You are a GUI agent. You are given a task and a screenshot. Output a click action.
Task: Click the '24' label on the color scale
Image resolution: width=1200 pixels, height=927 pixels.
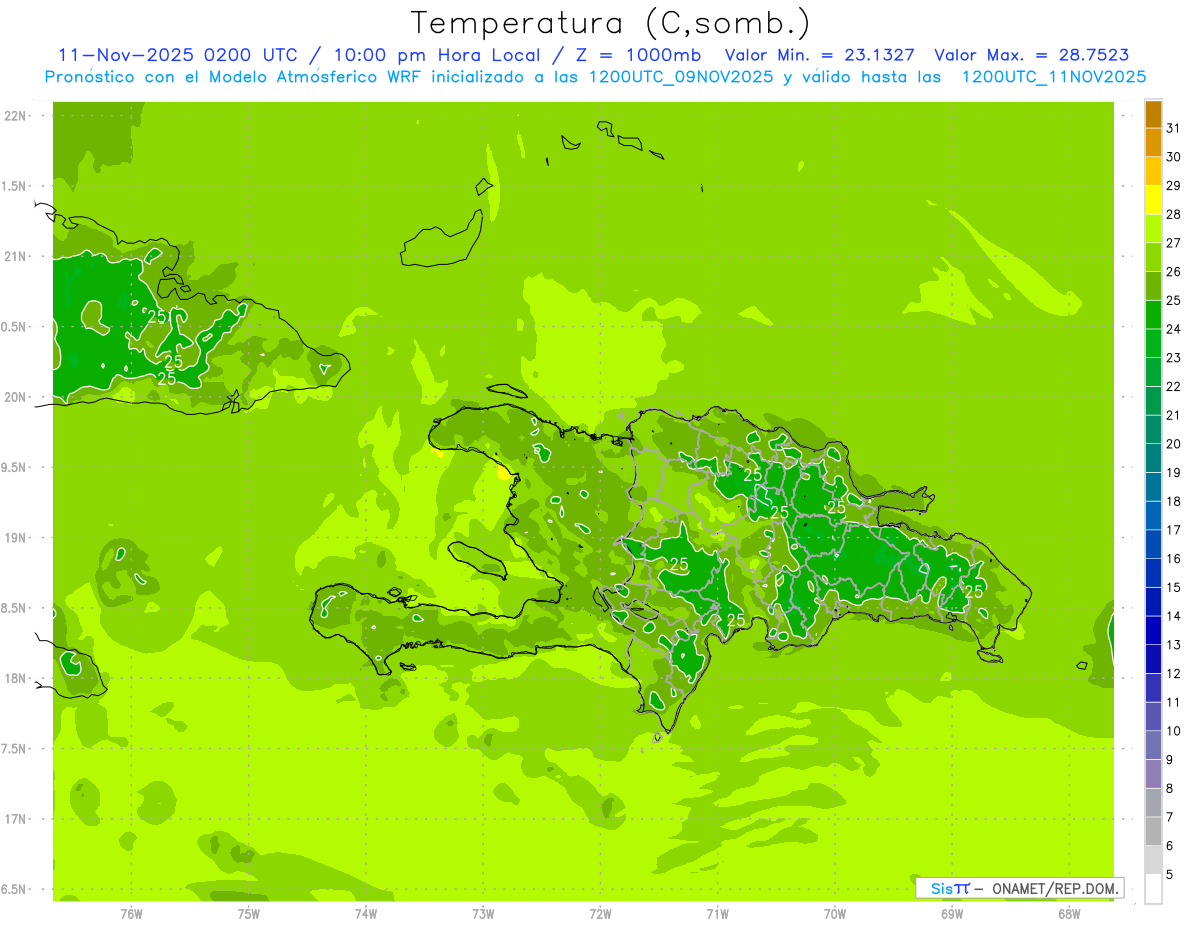pos(1174,329)
